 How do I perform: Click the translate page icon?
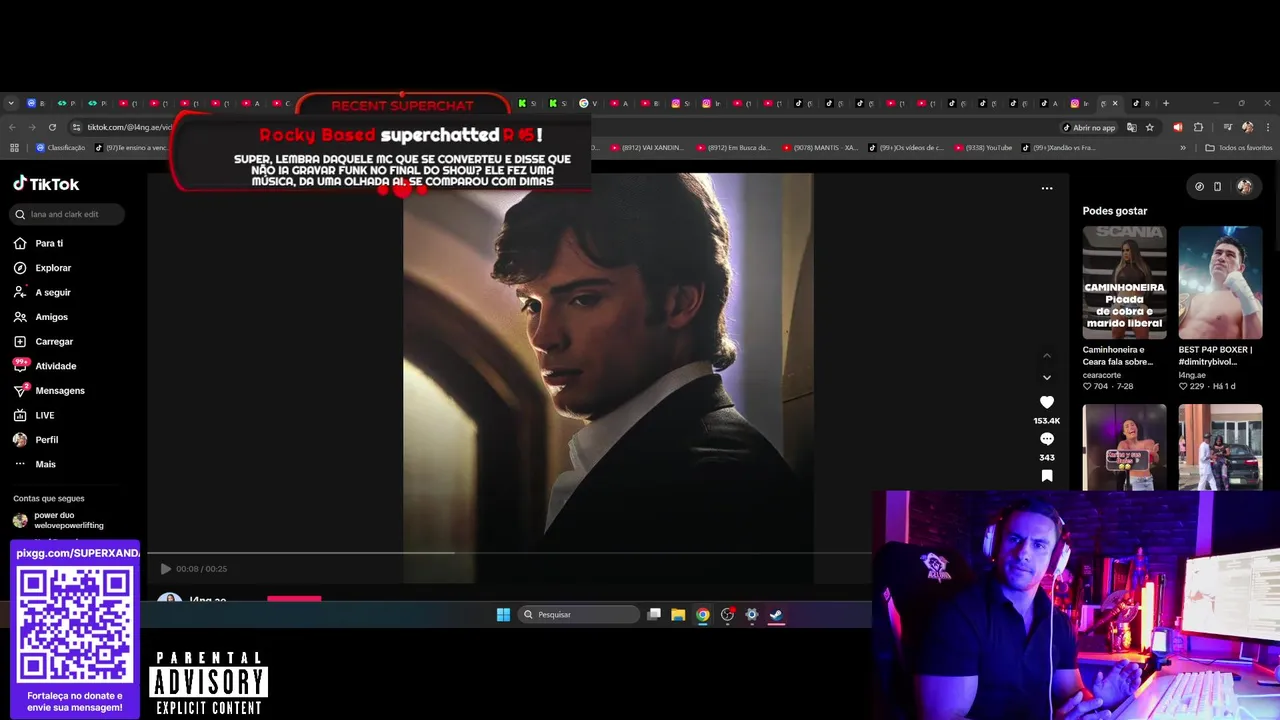click(1131, 127)
